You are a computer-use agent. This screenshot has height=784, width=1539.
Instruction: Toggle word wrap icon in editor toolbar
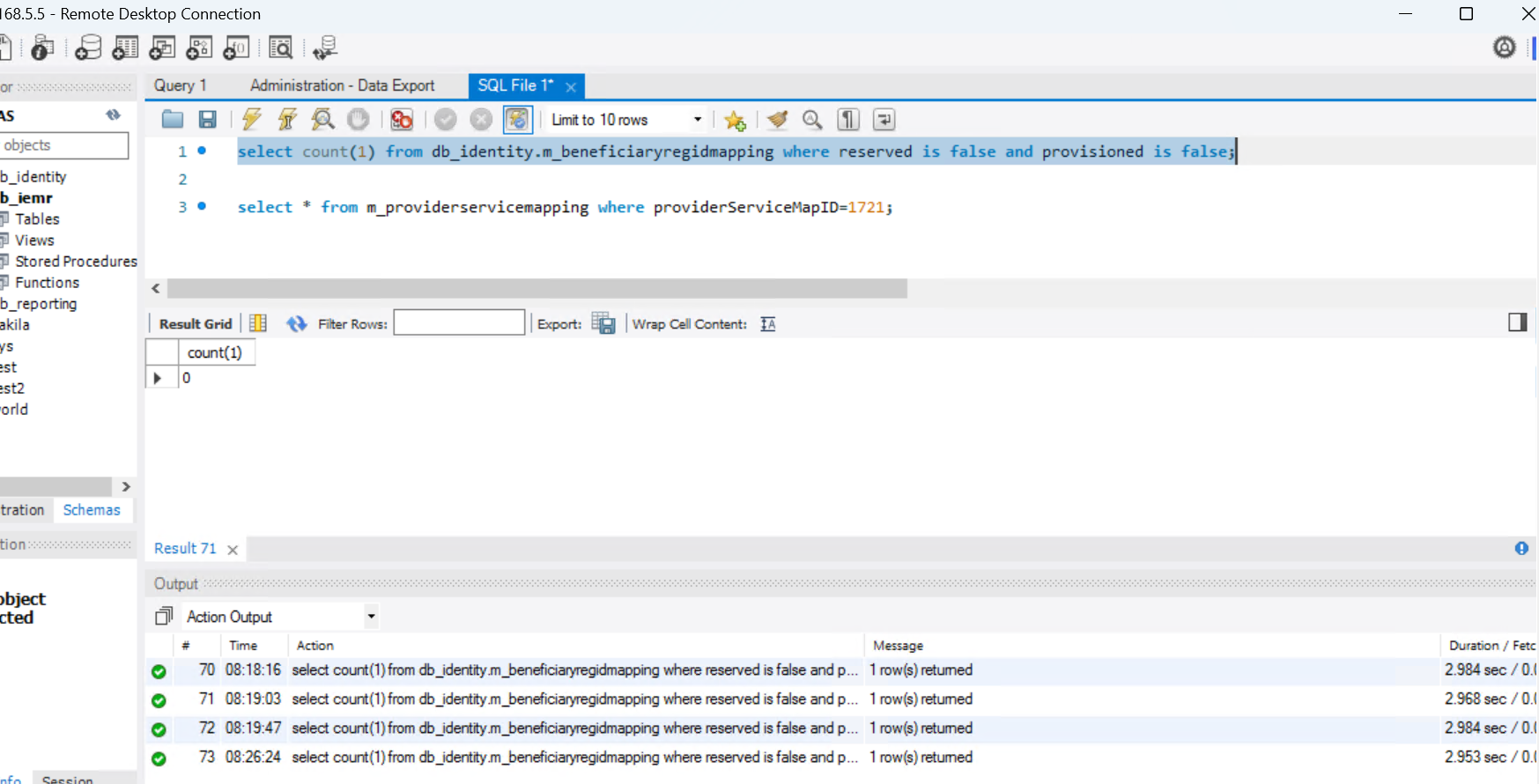(884, 120)
